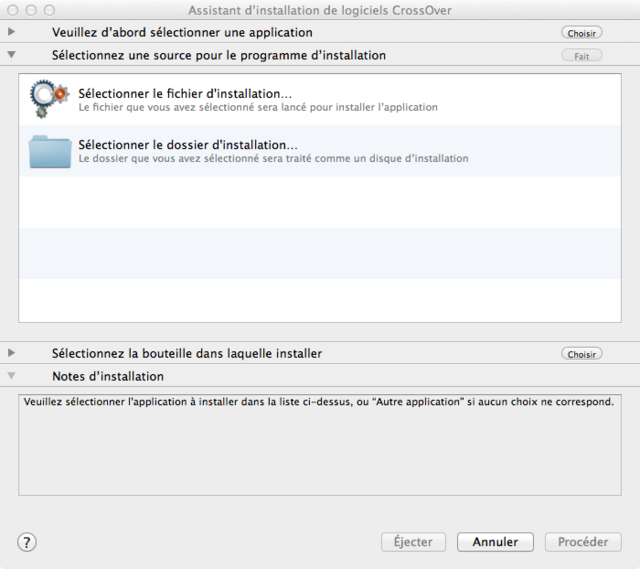Click the Annuler button
640x569 pixels.
(x=495, y=542)
